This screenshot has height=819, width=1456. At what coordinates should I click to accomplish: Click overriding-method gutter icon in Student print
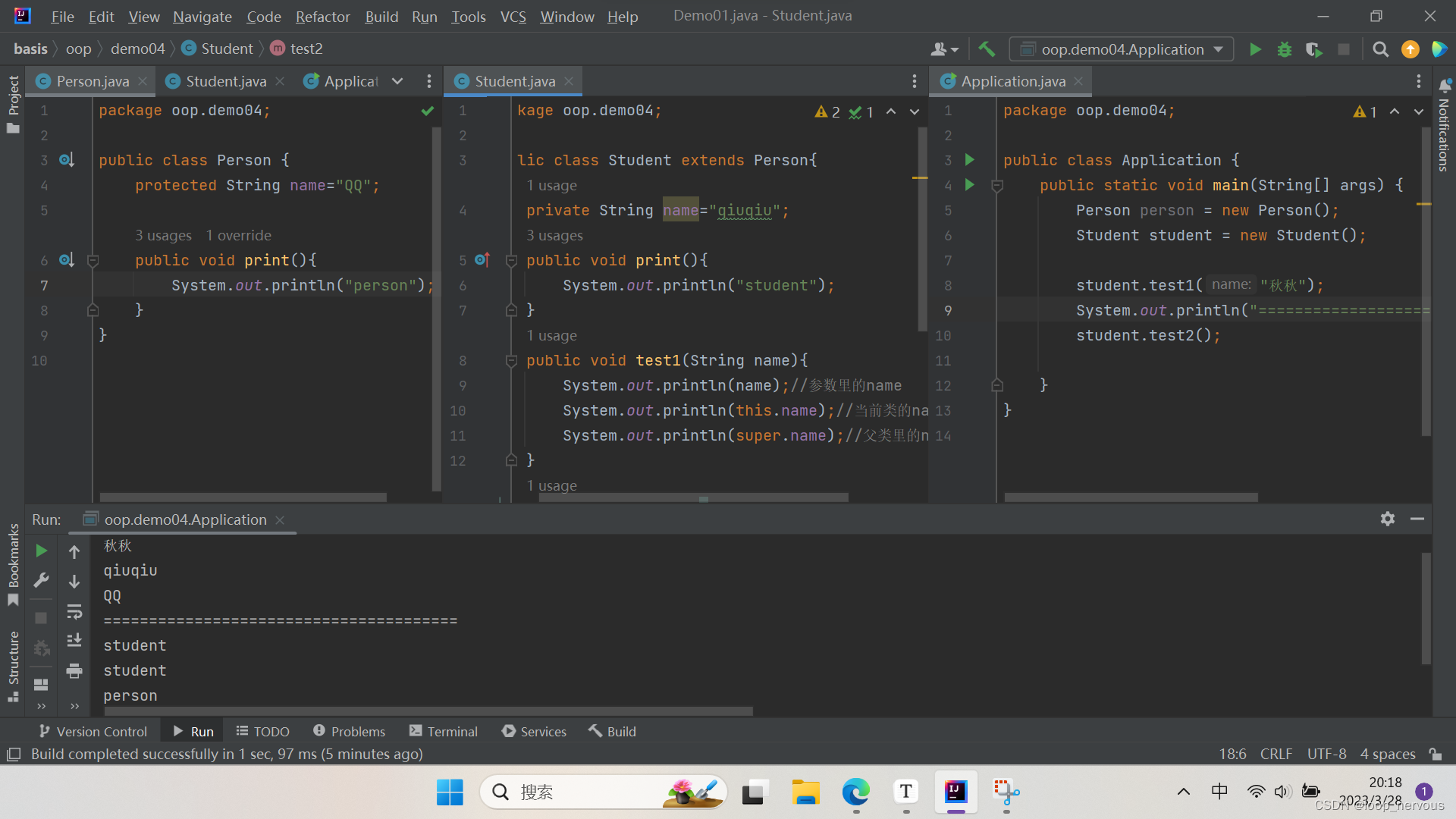click(482, 260)
